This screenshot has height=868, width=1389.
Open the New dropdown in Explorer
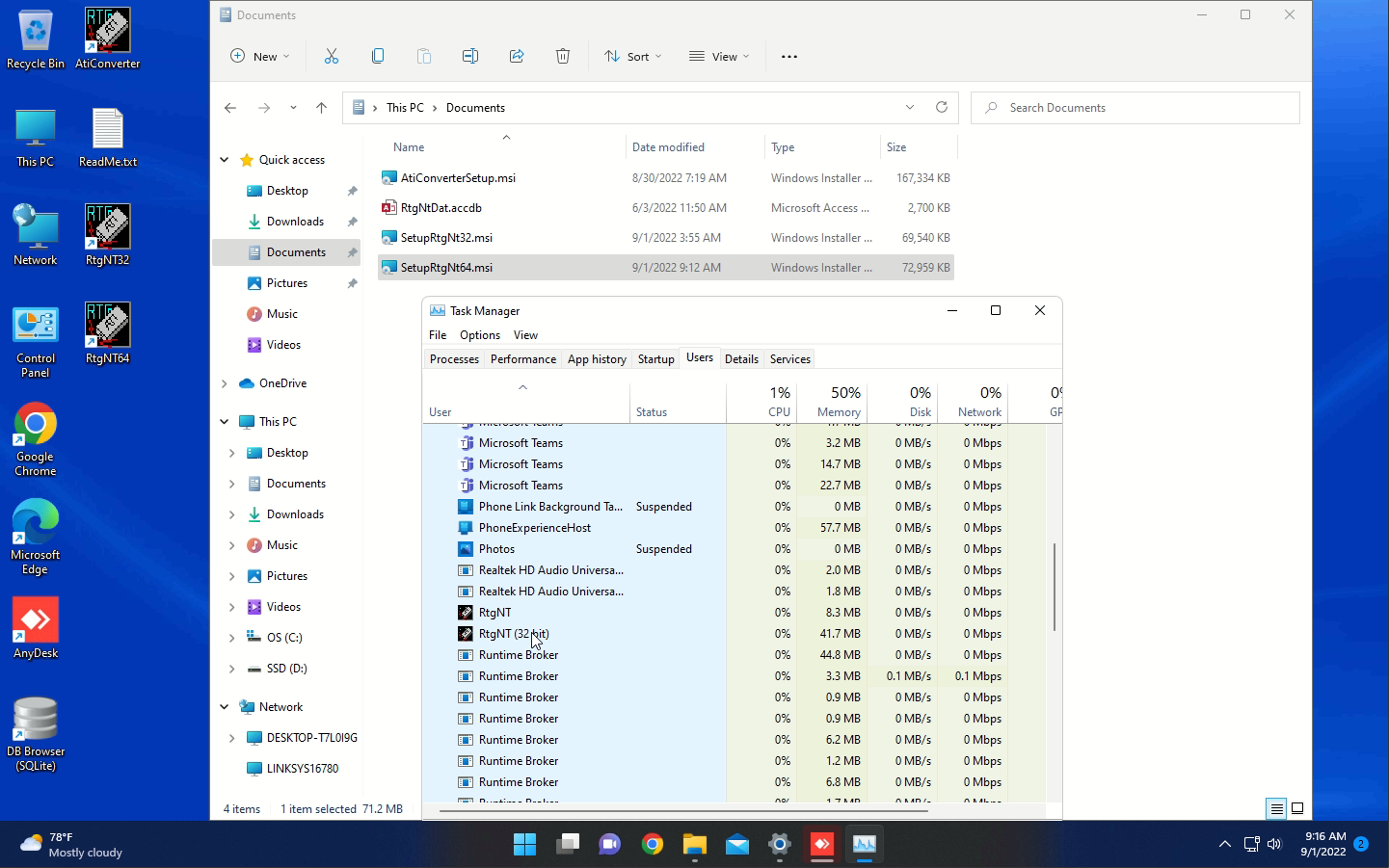[x=260, y=57]
